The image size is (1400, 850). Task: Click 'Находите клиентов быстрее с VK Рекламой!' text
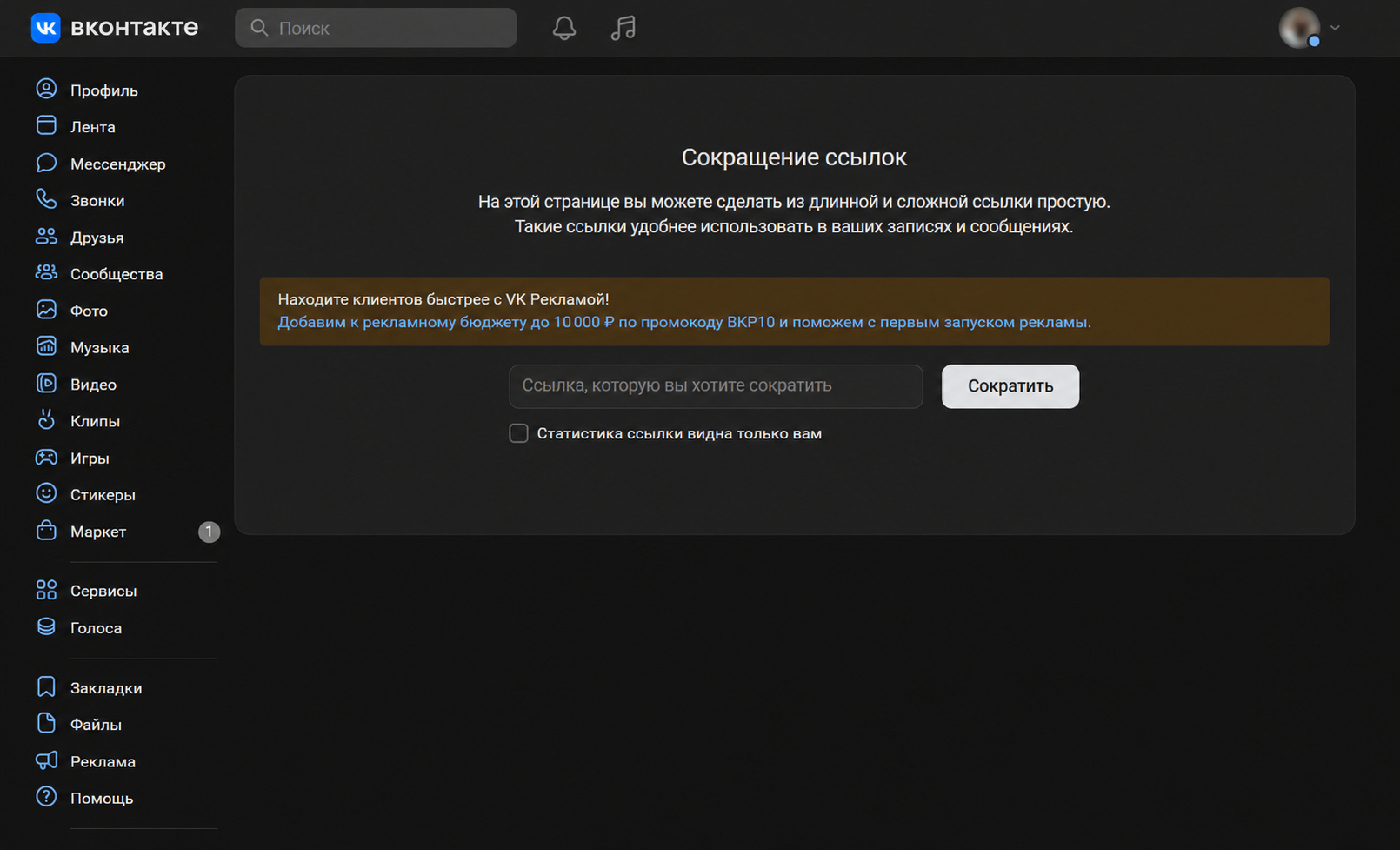(443, 299)
